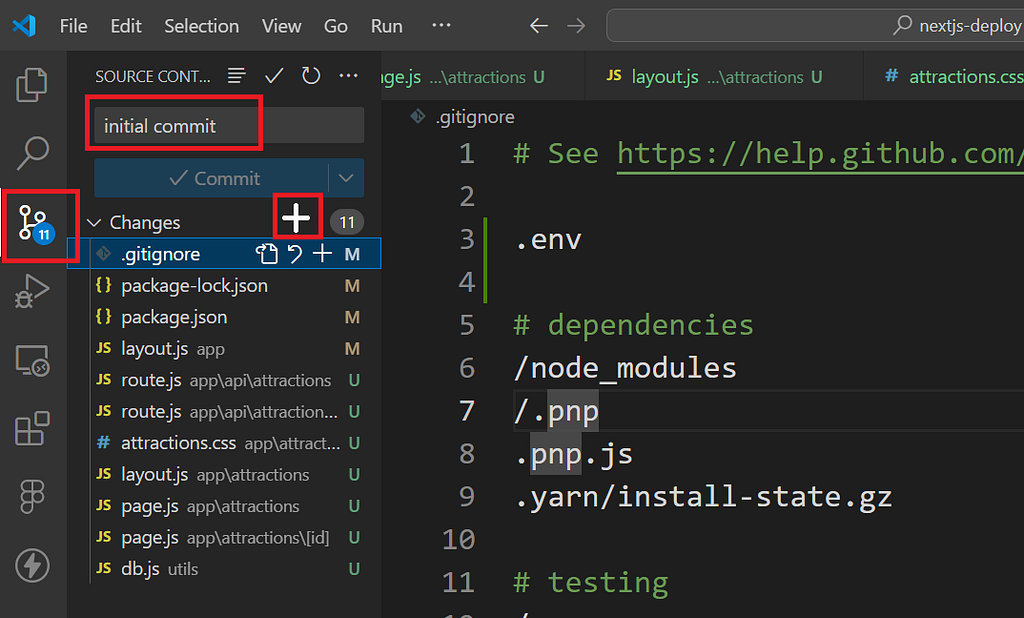The width and height of the screenshot is (1024, 618).
Task: View source control as tree icon
Action: (x=236, y=76)
